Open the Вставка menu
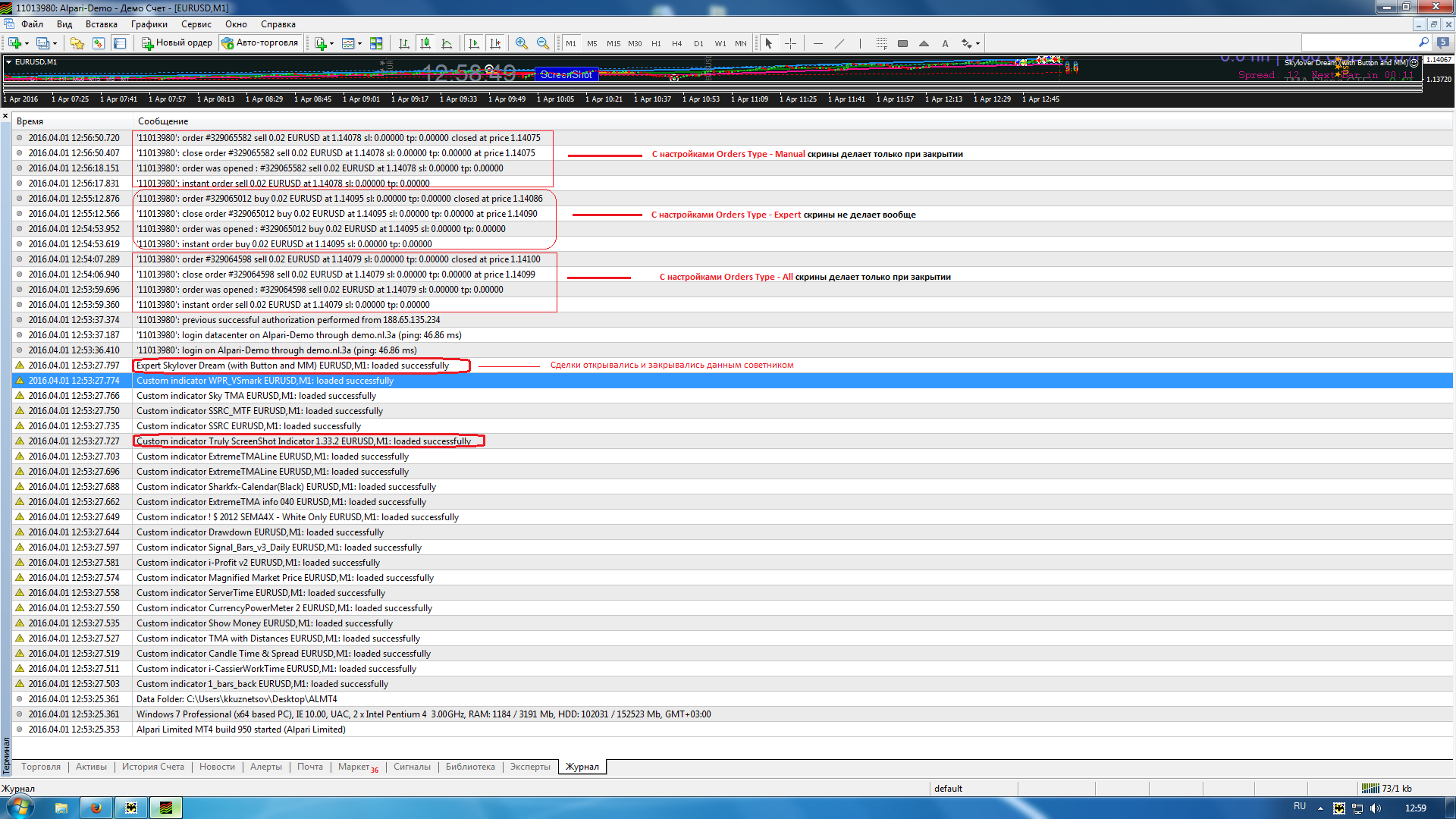Screen dimensions: 1456x819 102,24
